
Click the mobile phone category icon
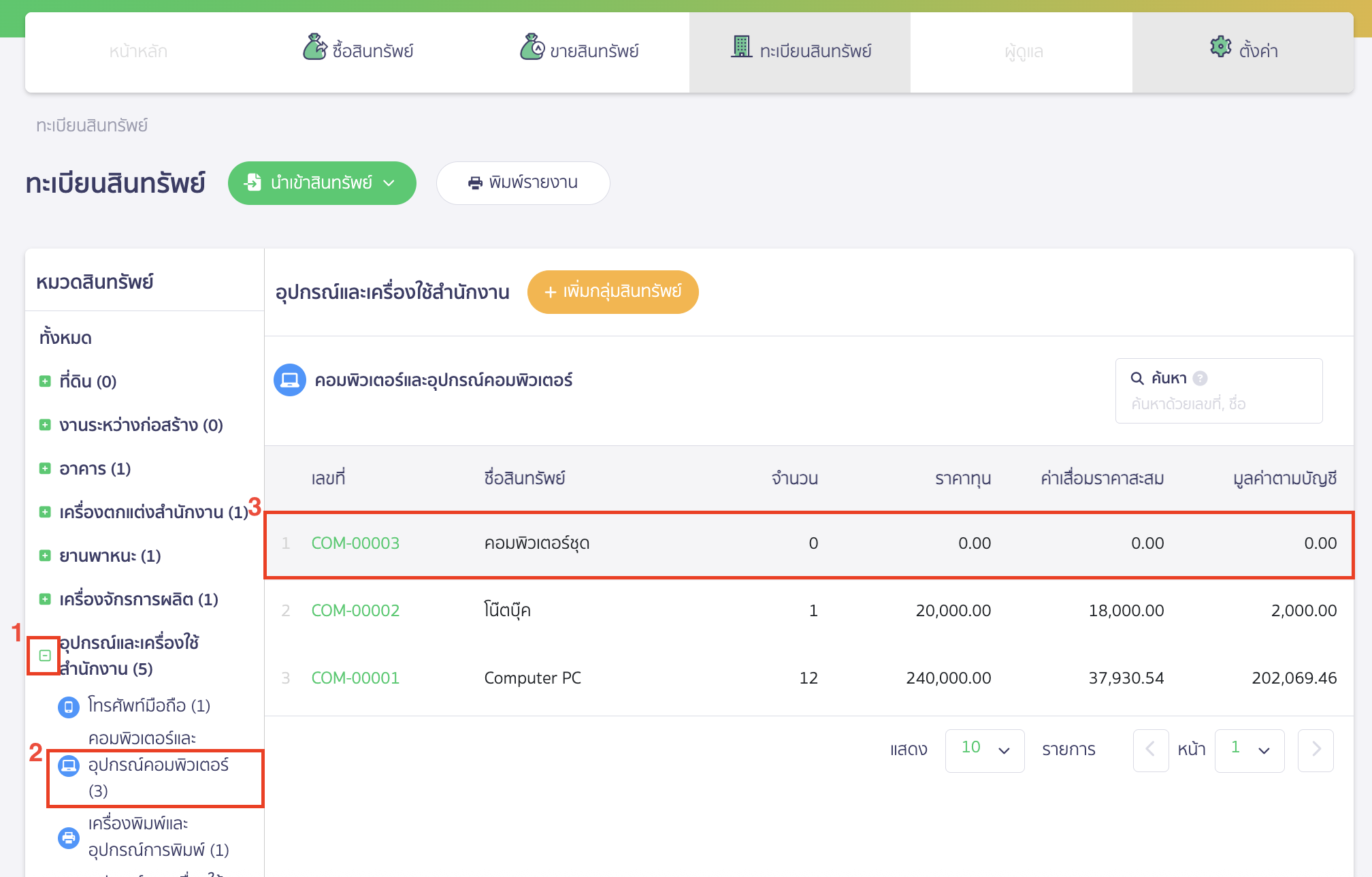(x=68, y=707)
